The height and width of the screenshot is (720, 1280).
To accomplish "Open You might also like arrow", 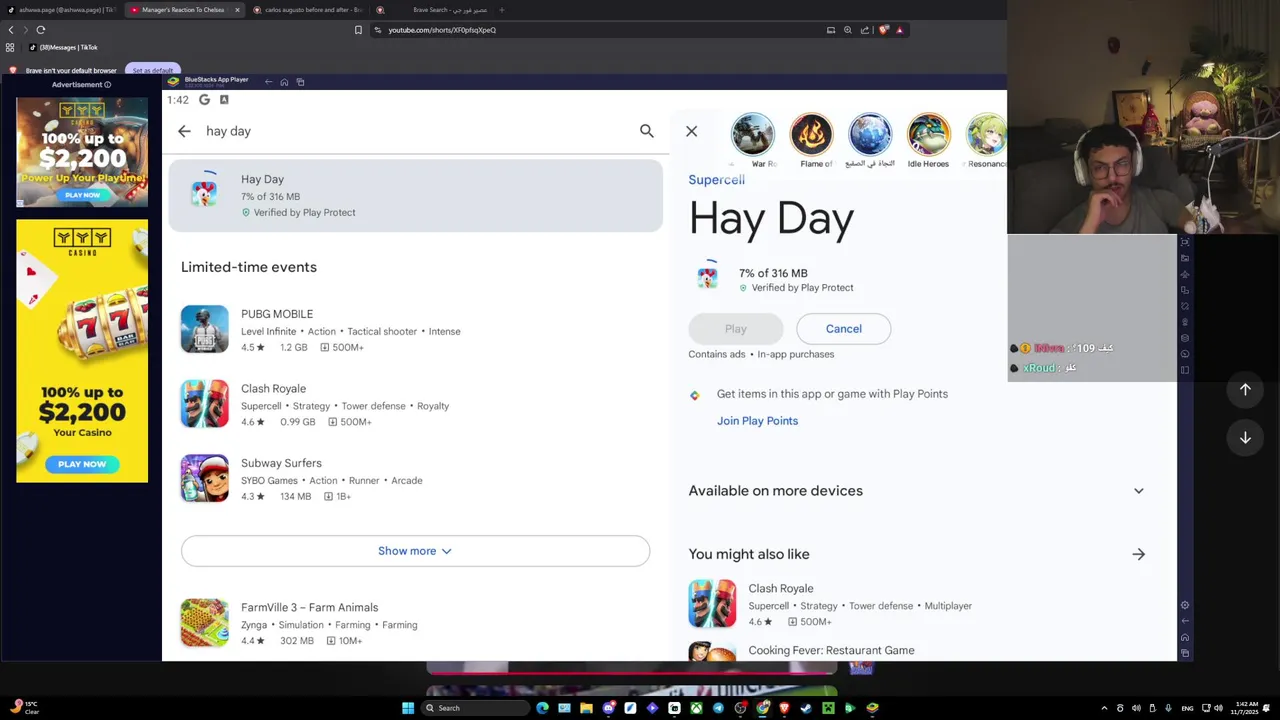I will click(1138, 554).
